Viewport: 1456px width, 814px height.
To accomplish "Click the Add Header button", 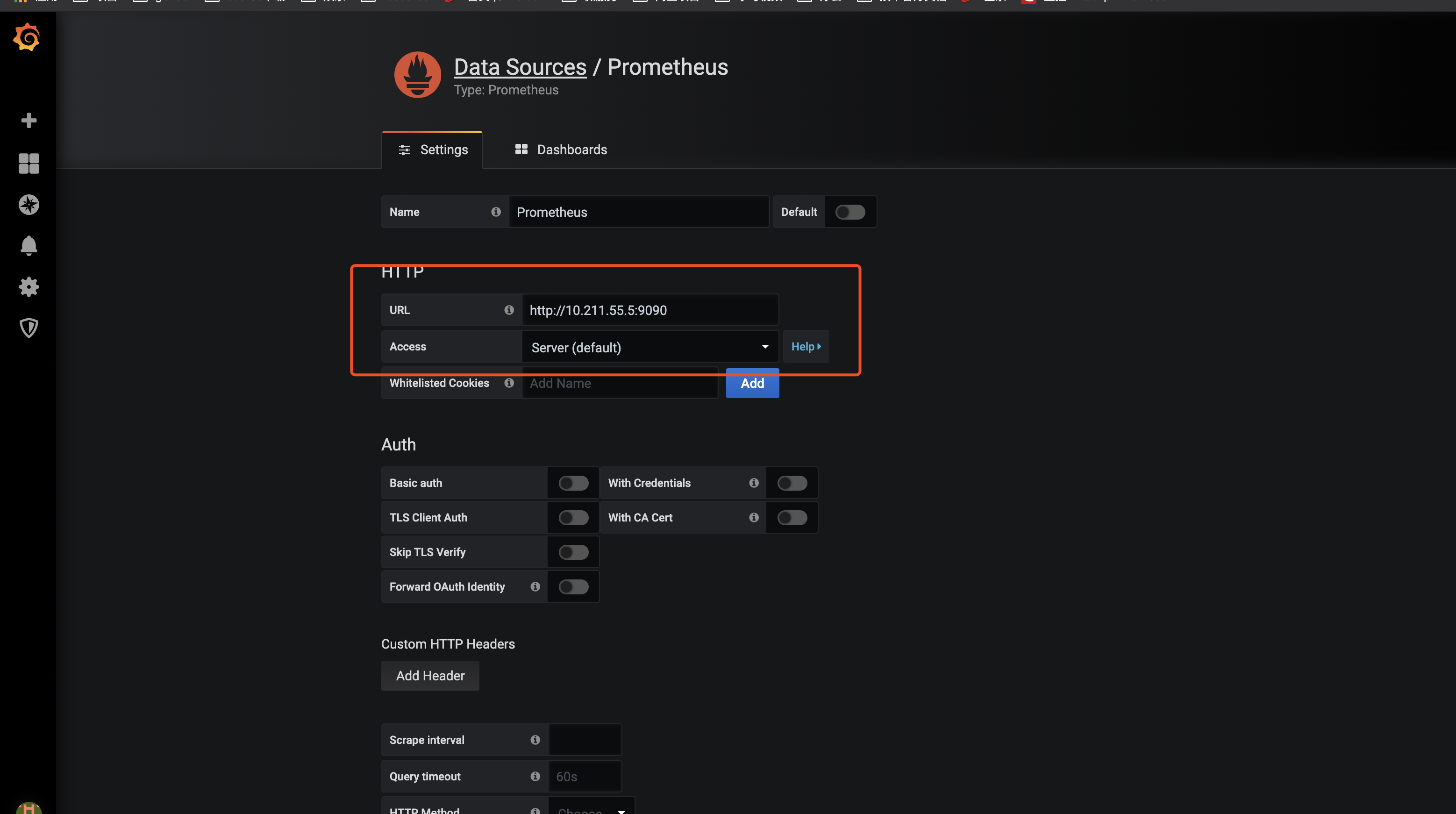I will click(429, 676).
